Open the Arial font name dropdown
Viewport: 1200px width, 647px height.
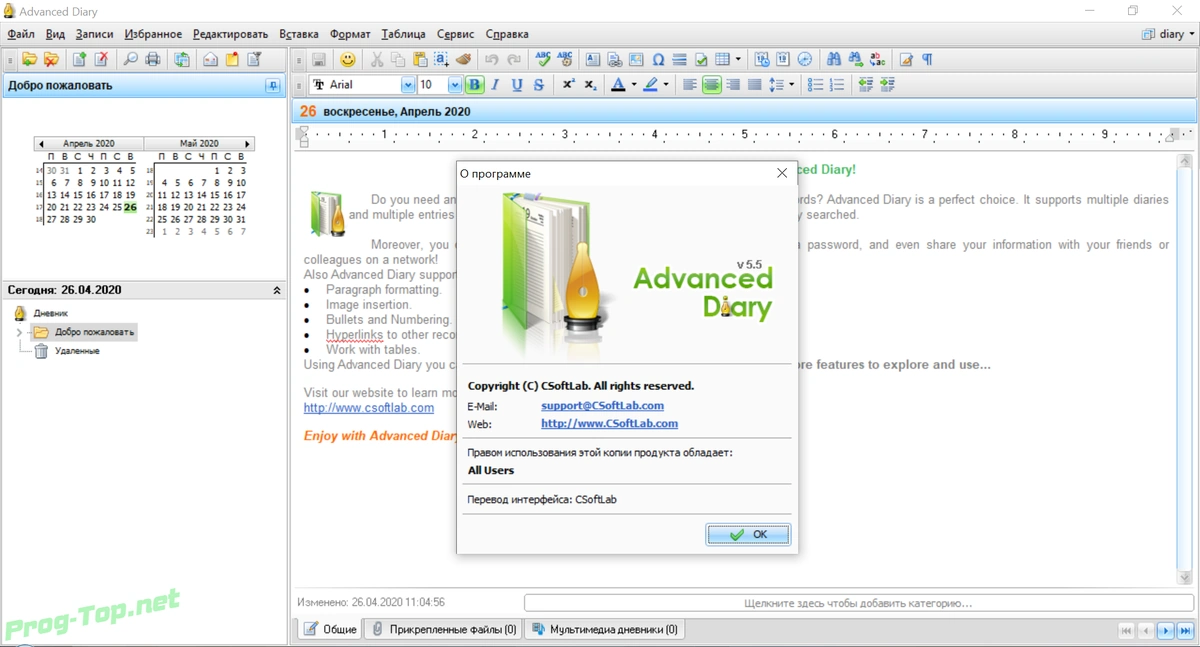[x=407, y=85]
